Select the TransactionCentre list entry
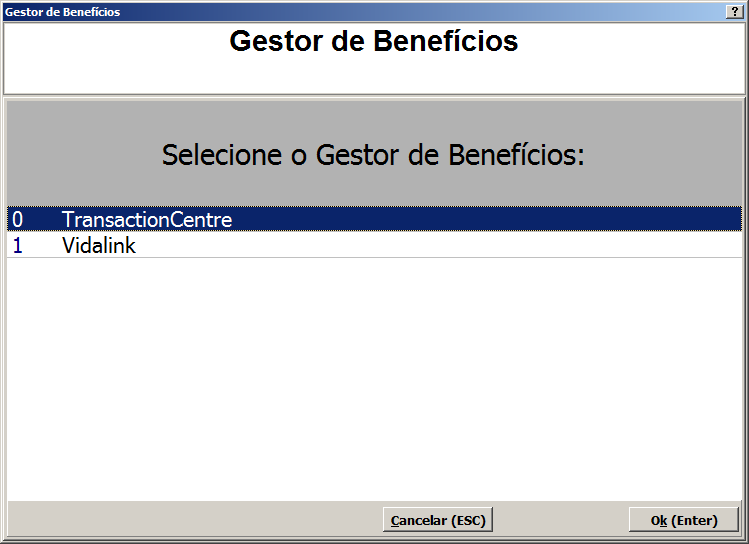This screenshot has width=749, height=544. coord(374,219)
